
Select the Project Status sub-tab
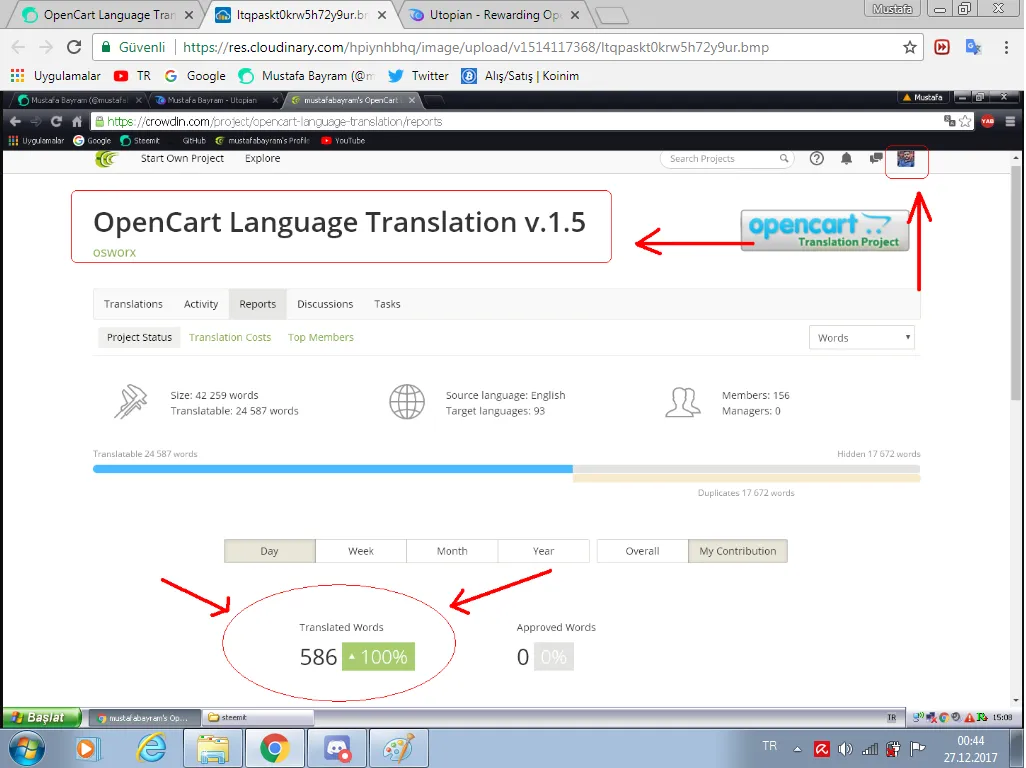tap(139, 338)
